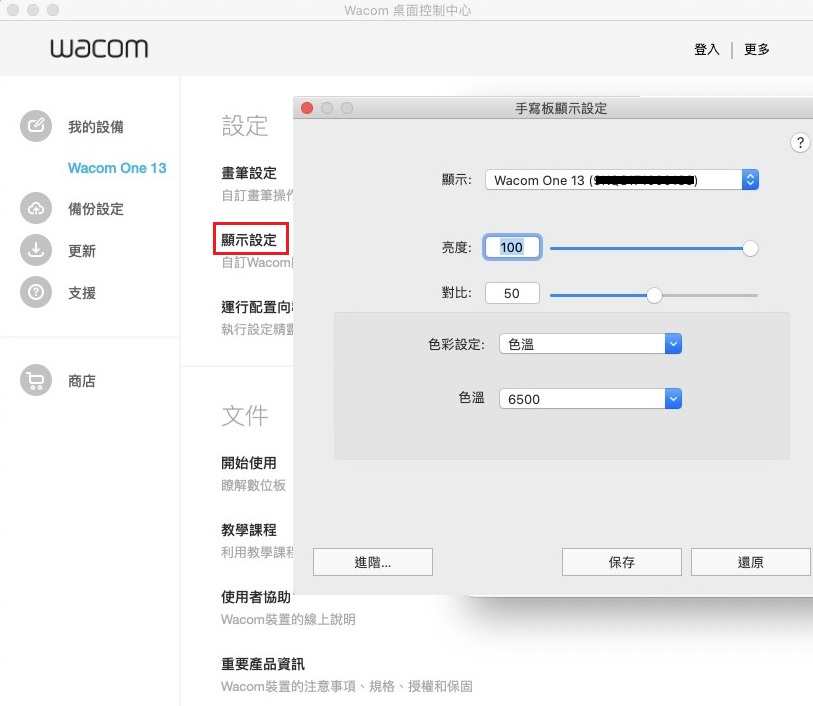Click the 進階... advanced button
The height and width of the screenshot is (706, 813).
[x=373, y=562]
